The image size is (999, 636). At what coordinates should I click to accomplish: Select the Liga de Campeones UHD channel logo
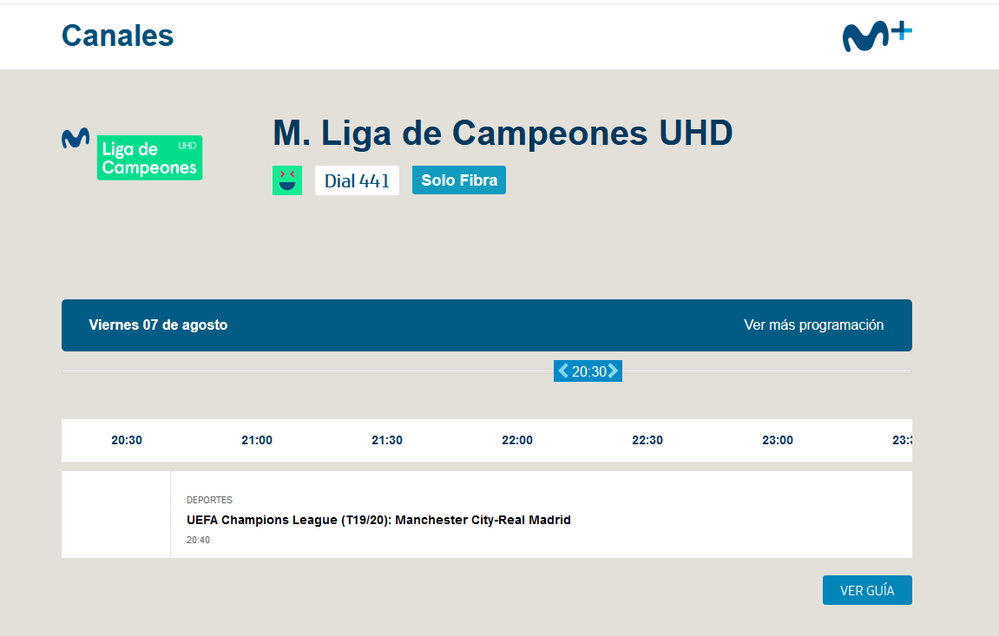tap(149, 157)
